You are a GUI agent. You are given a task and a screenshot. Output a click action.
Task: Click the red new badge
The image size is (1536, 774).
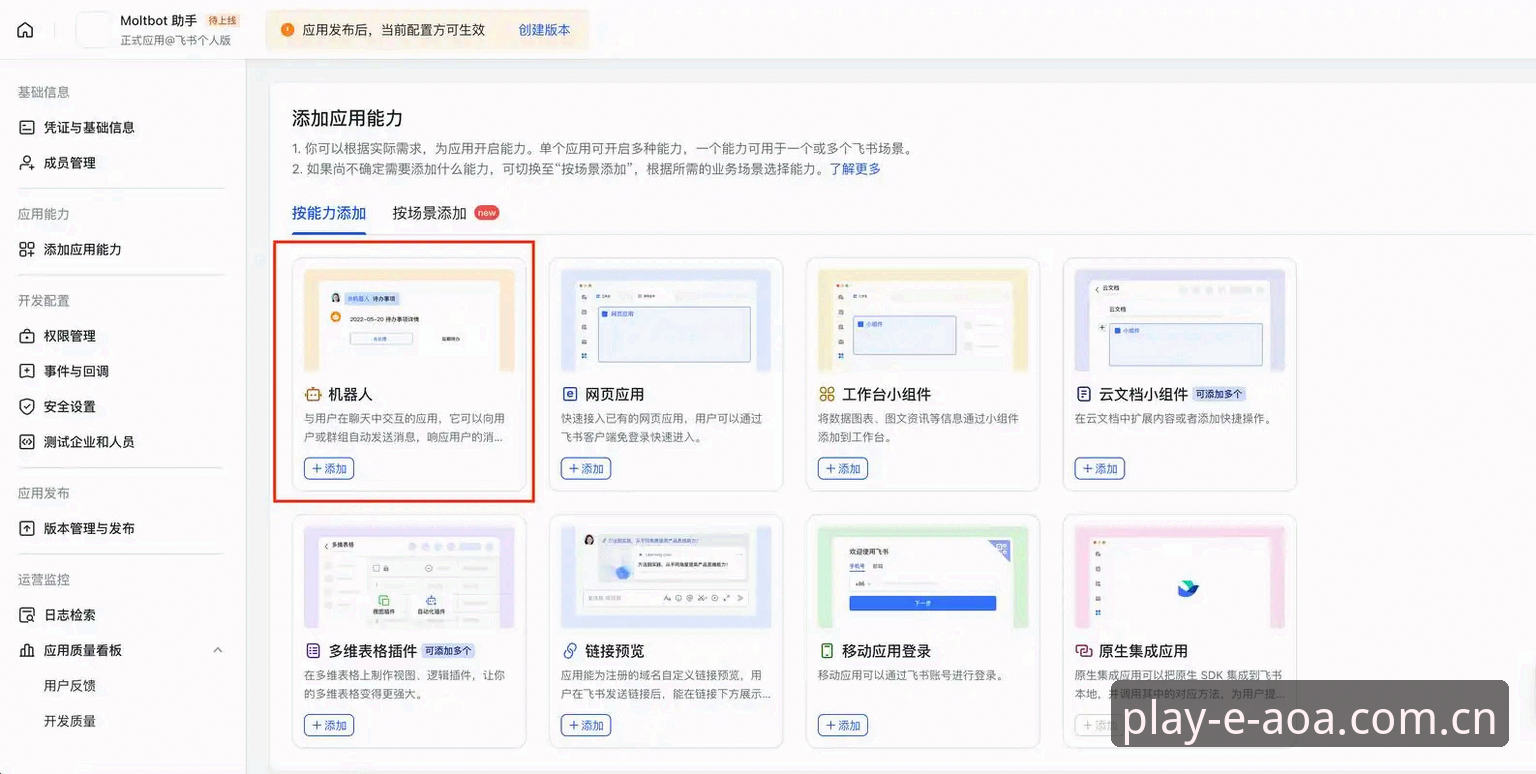[x=486, y=213]
